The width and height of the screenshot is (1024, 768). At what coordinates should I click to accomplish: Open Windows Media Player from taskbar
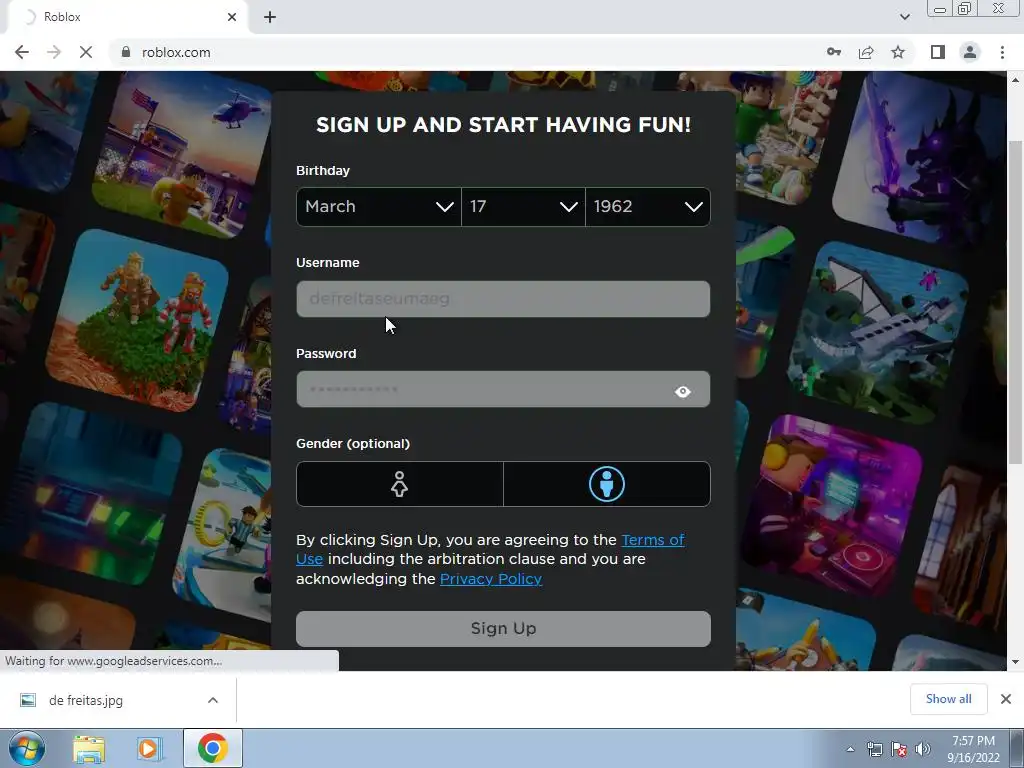coord(150,748)
